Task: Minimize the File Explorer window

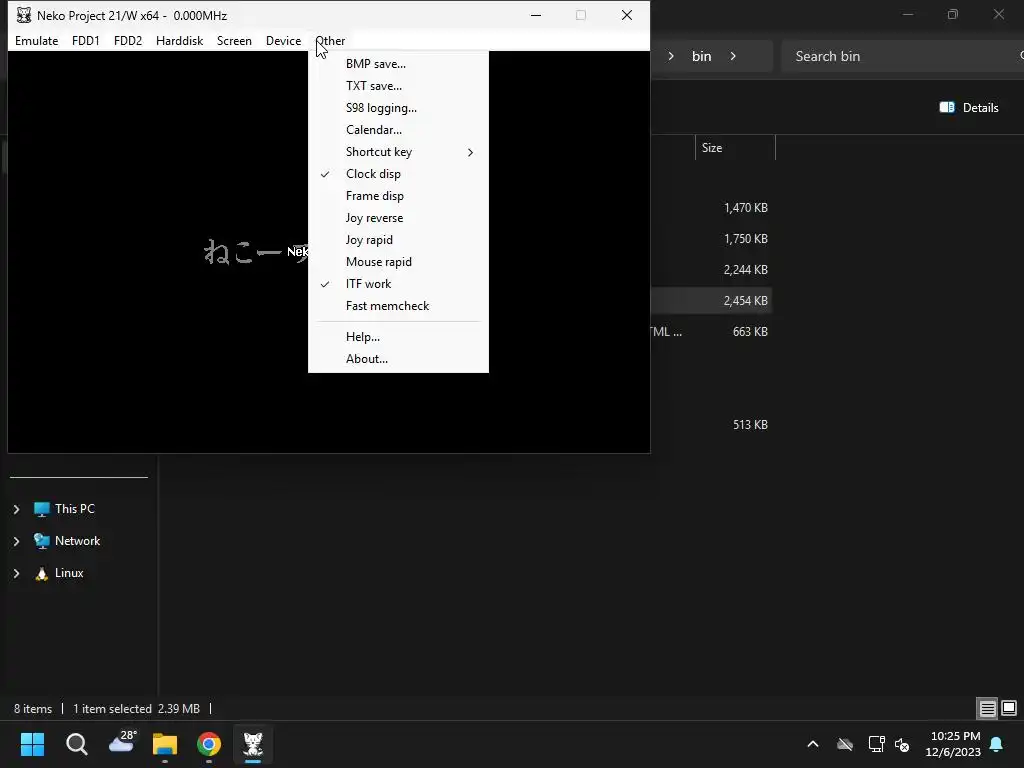Action: coord(908,14)
